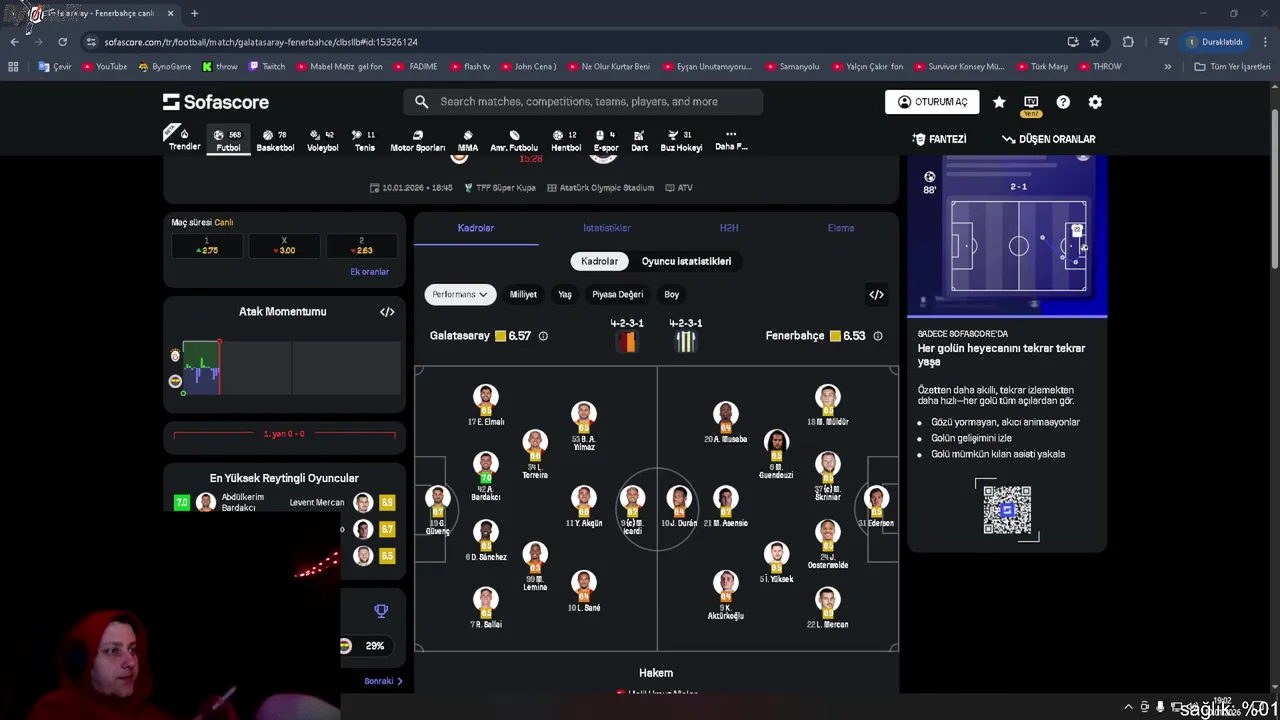The height and width of the screenshot is (720, 1280).
Task: Open player Ederson on pitch
Action: tap(877, 508)
